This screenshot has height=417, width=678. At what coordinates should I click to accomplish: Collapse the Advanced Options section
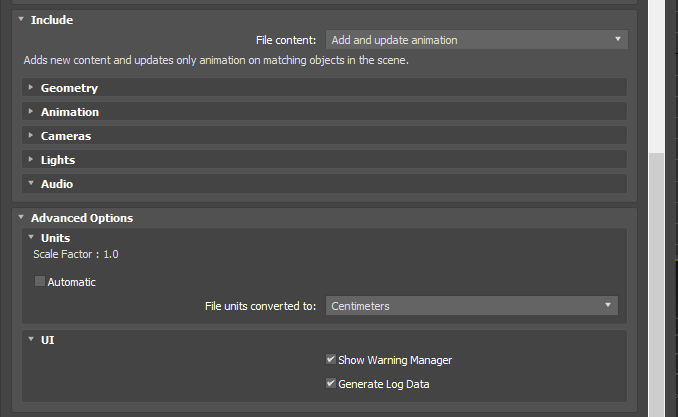coord(21,218)
